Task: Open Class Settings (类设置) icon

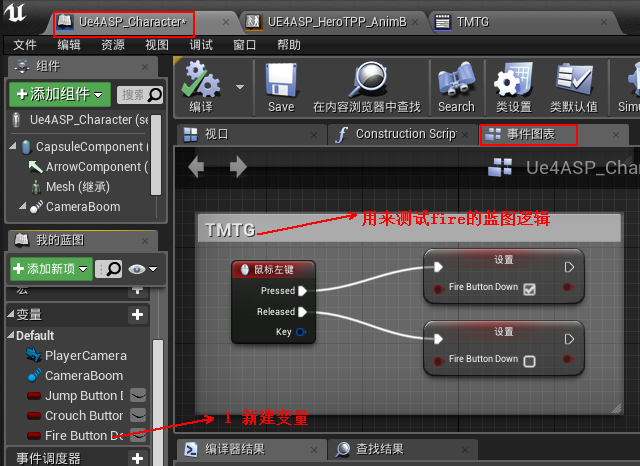Action: pyautogui.click(x=513, y=79)
